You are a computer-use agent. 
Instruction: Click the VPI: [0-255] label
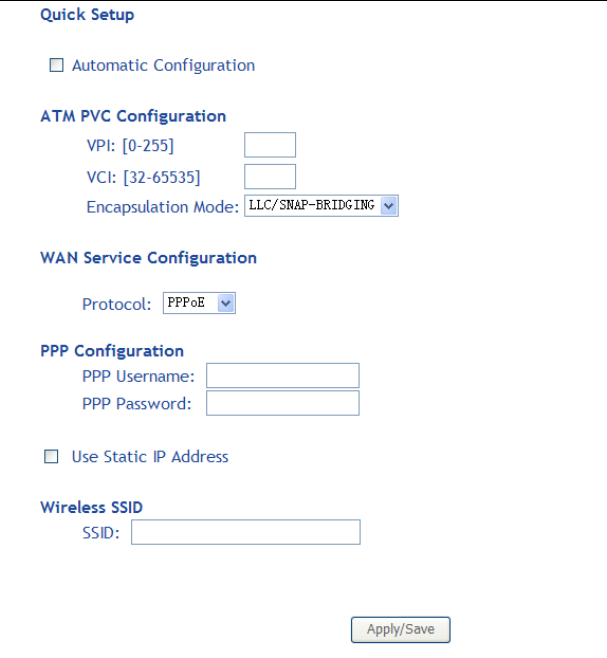130,147
